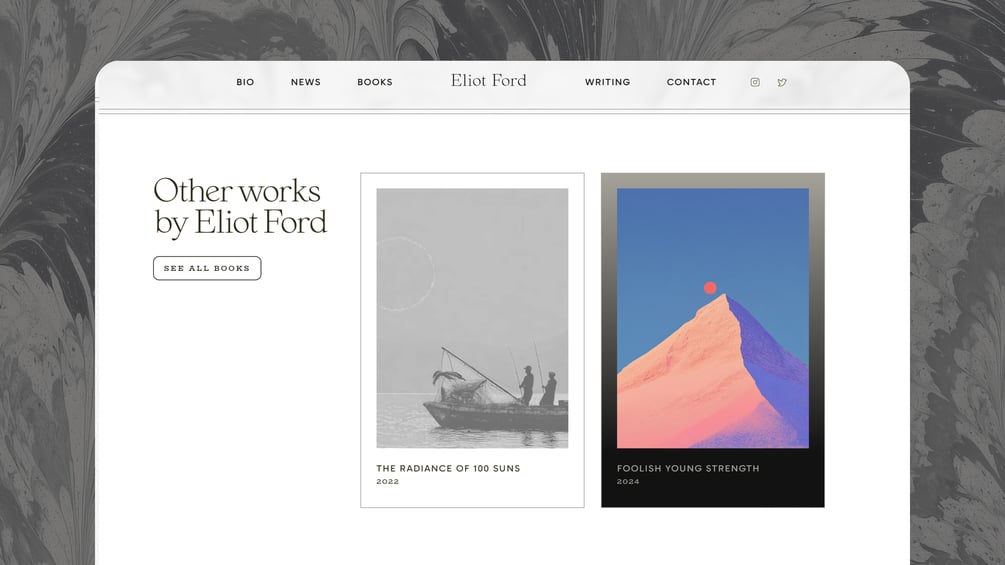Go to the BIO page
Image resolution: width=1005 pixels, height=565 pixels.
point(245,82)
